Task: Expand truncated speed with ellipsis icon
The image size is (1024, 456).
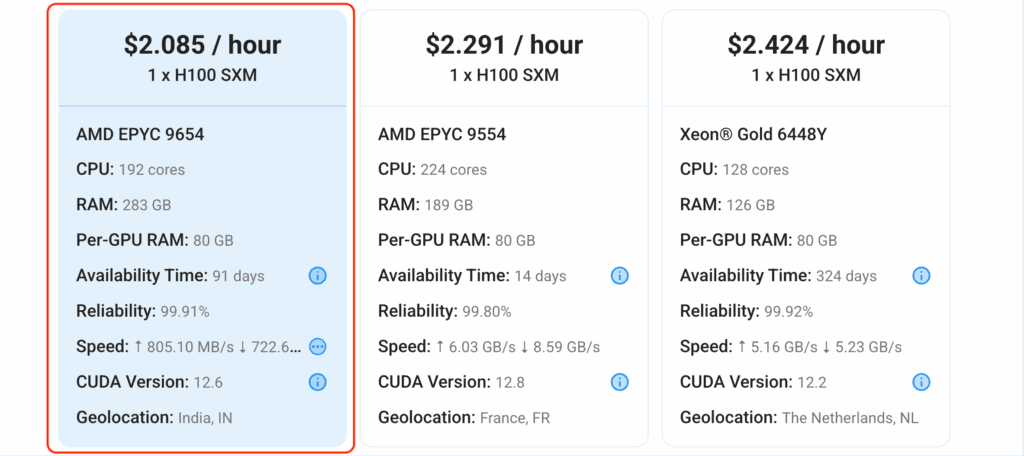Action: 317,346
